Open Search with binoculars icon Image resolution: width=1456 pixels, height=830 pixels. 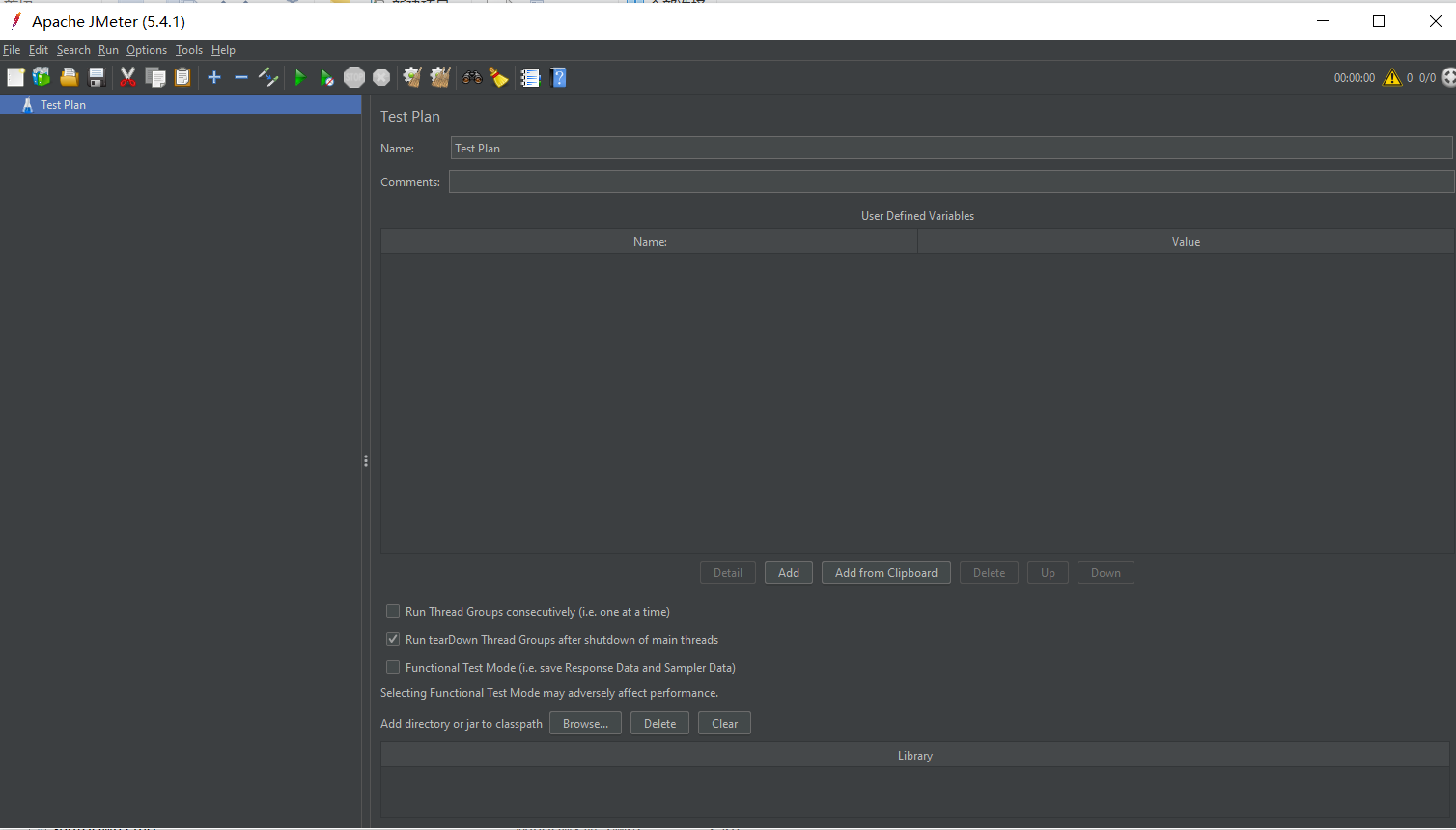point(472,77)
